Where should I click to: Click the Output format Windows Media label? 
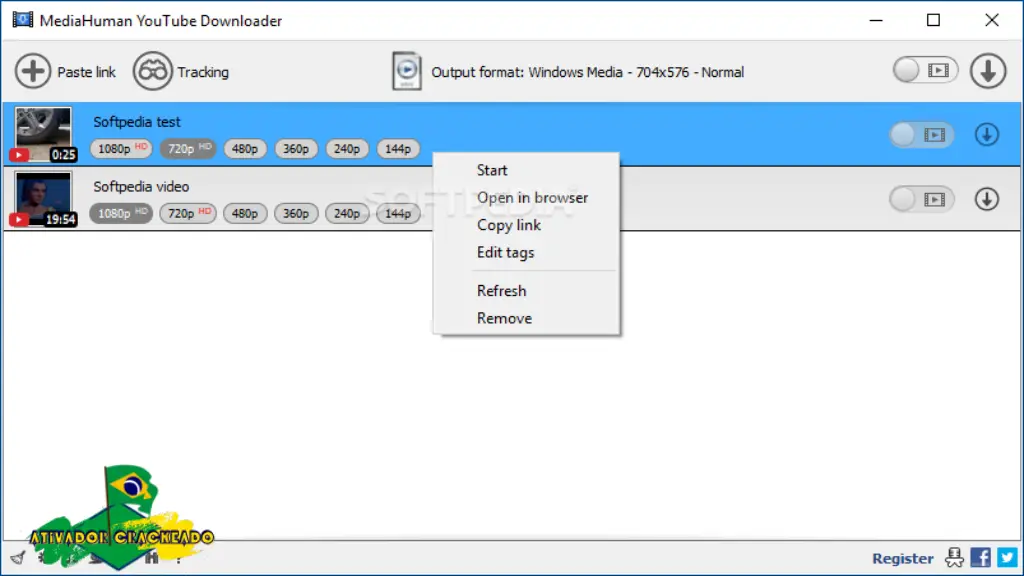coord(587,72)
